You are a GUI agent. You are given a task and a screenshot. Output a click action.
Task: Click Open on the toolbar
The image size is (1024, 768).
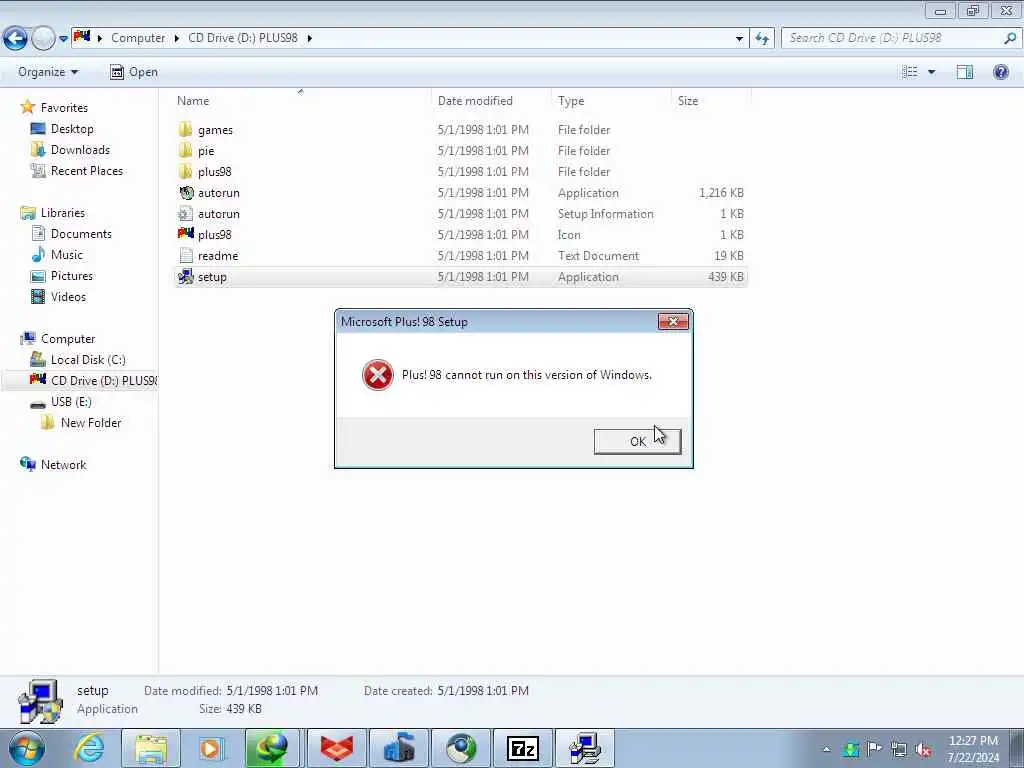point(134,72)
